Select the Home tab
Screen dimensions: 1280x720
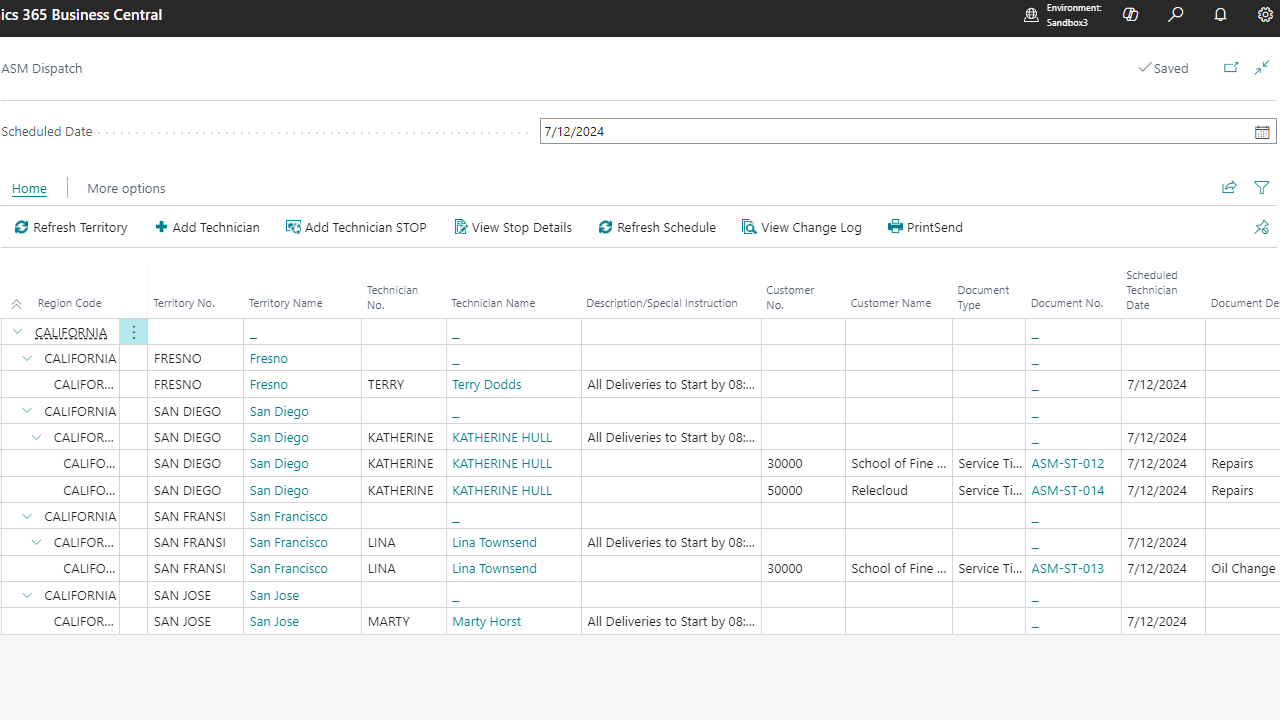29,189
